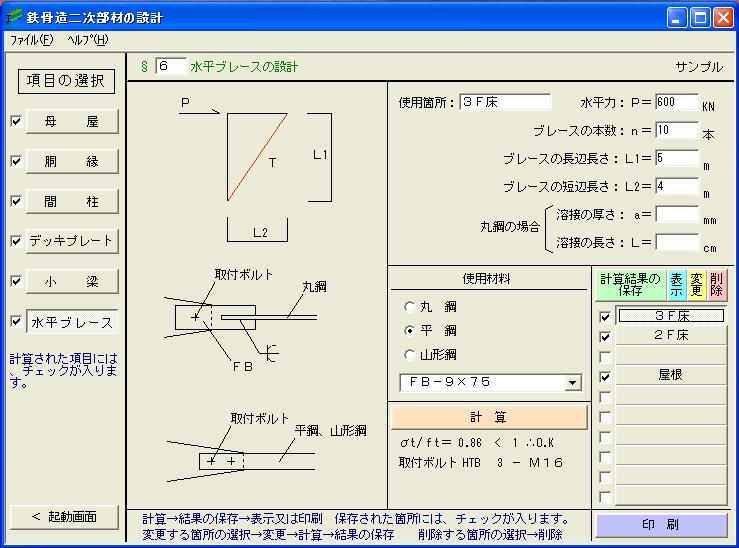
Task: Select the 丸鋼 radio button
Action: (x=409, y=307)
